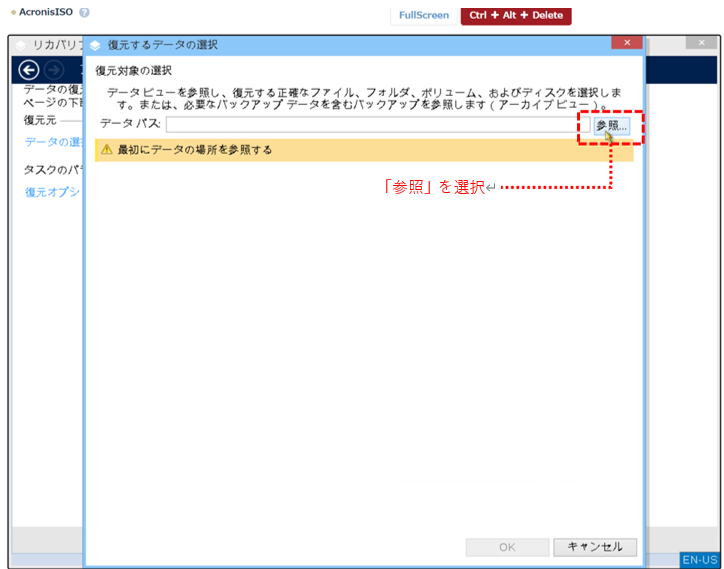This screenshot has height=569, width=724.
Task: Click the green status dot beside AcronisISO
Action: 12,12
